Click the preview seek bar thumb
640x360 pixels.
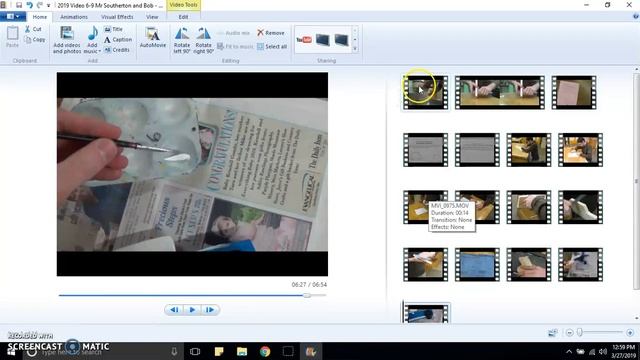(x=307, y=295)
